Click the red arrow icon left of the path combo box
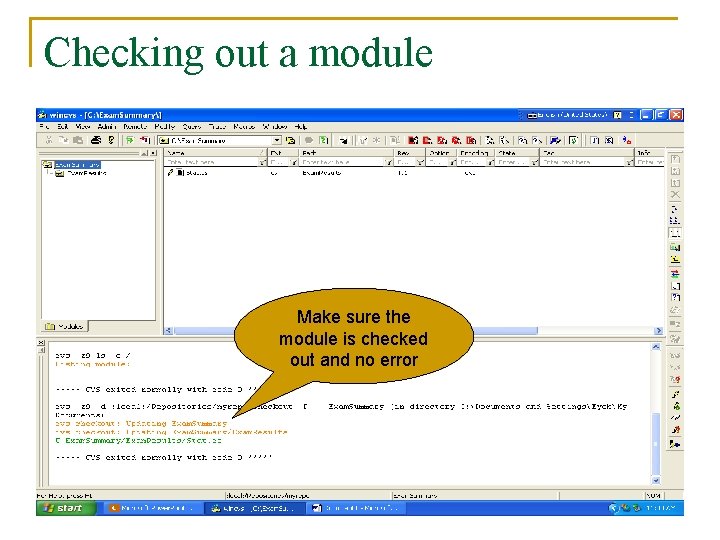Viewport: 720px width, 540px height. [145, 140]
